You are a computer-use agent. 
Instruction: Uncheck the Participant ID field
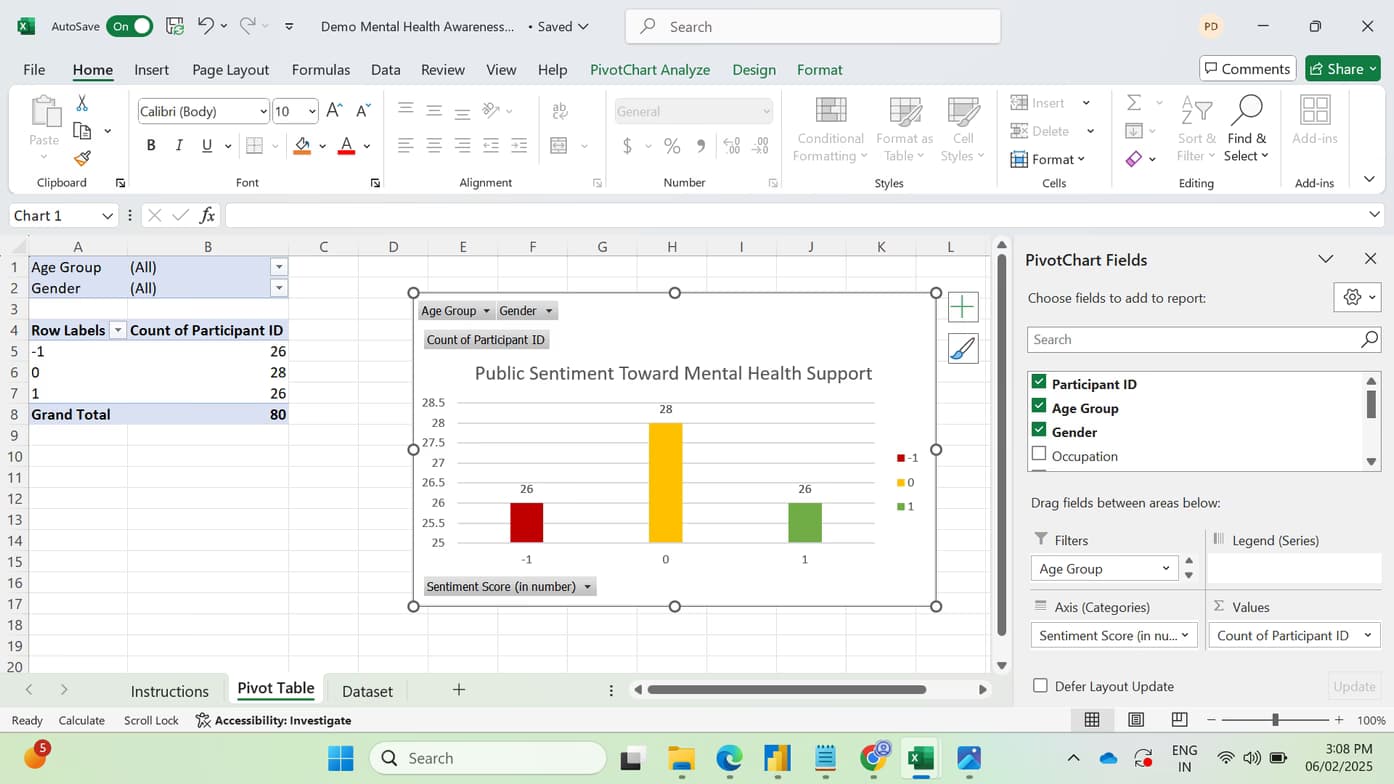tap(1039, 383)
